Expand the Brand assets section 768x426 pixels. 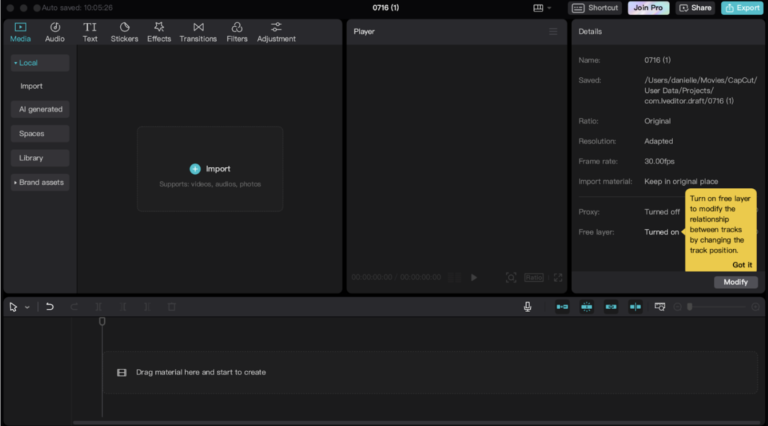[40, 182]
